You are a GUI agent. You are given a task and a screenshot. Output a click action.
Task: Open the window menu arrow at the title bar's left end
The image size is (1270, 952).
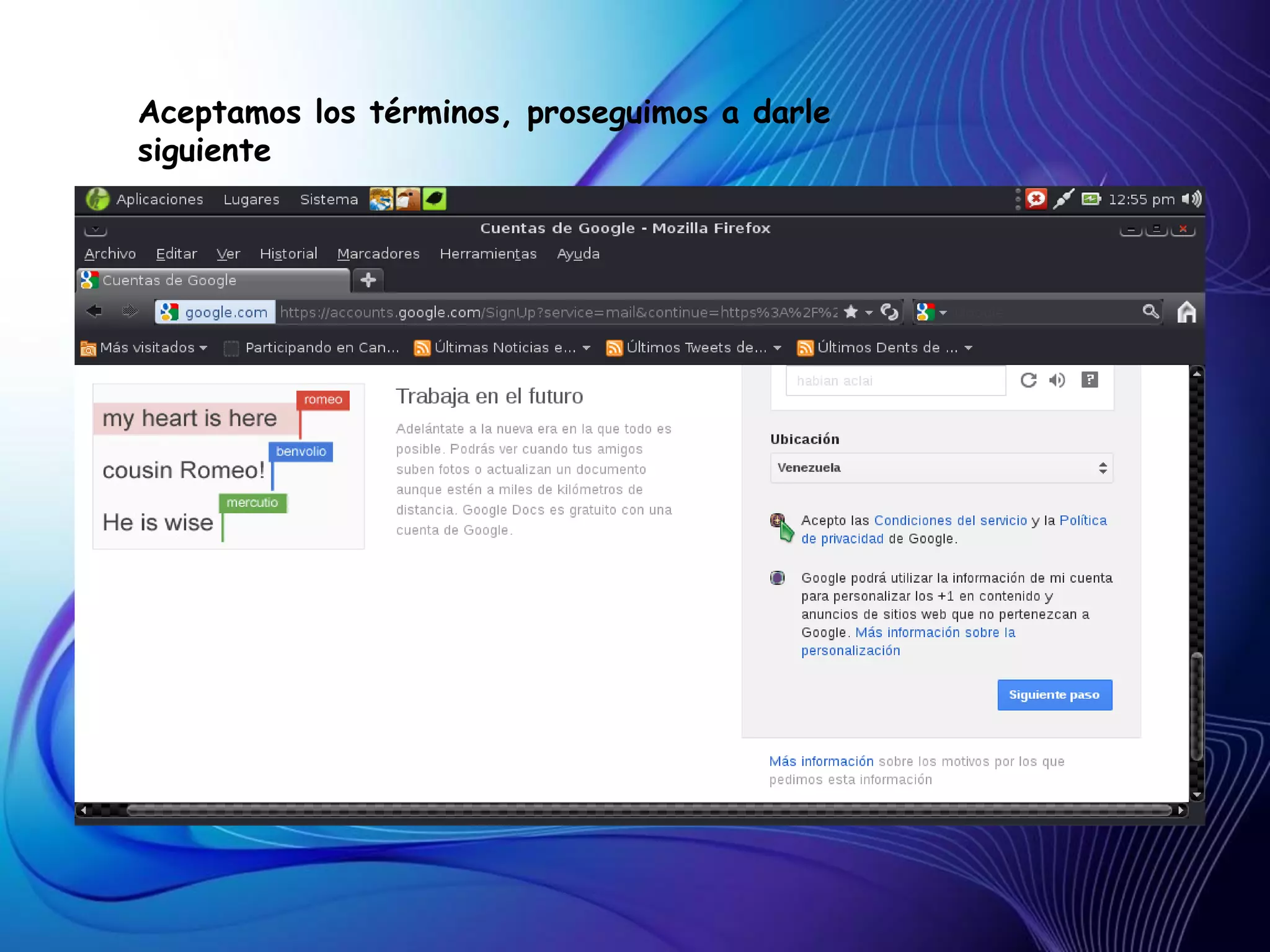[x=95, y=230]
